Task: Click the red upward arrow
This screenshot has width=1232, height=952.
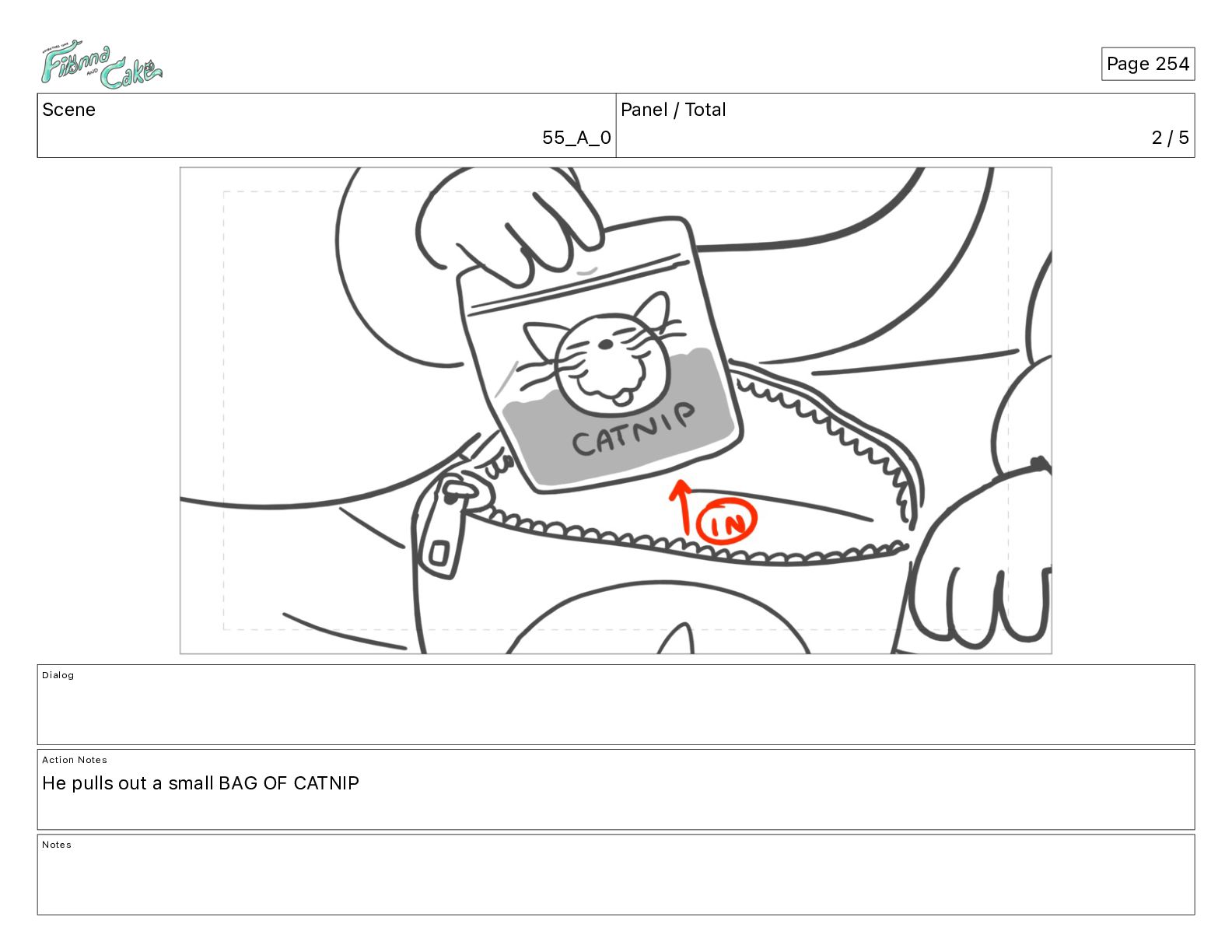Action: [681, 506]
